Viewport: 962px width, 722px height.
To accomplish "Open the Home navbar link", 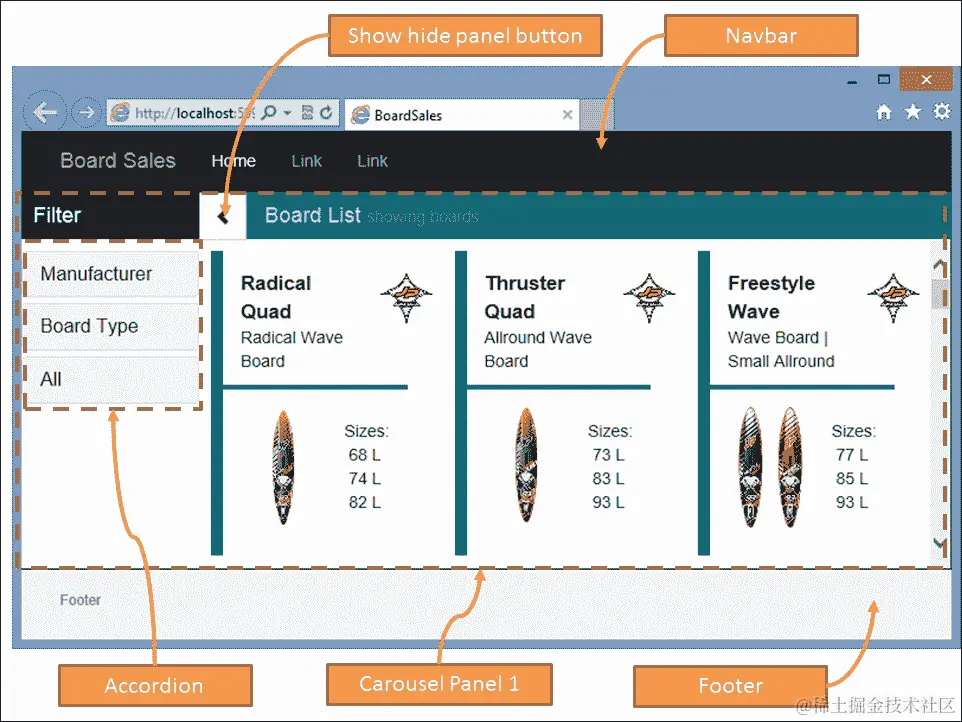I will 234,161.
